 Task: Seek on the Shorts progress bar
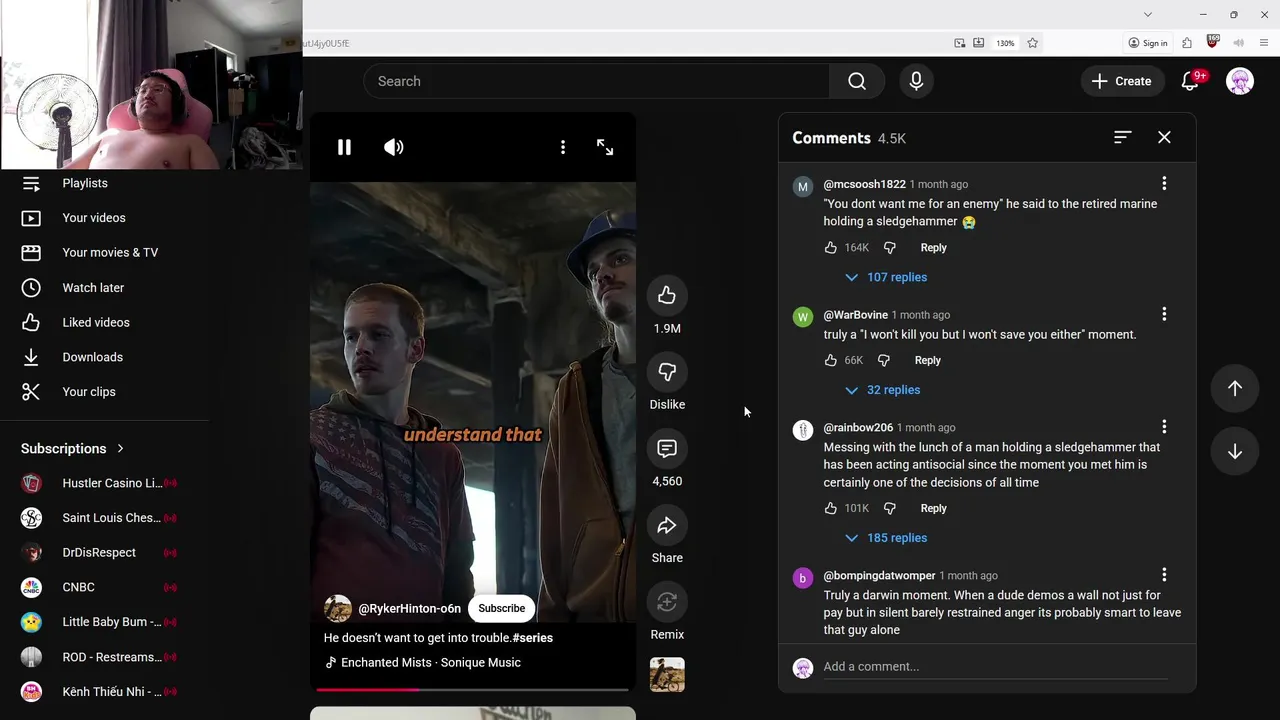(x=472, y=689)
